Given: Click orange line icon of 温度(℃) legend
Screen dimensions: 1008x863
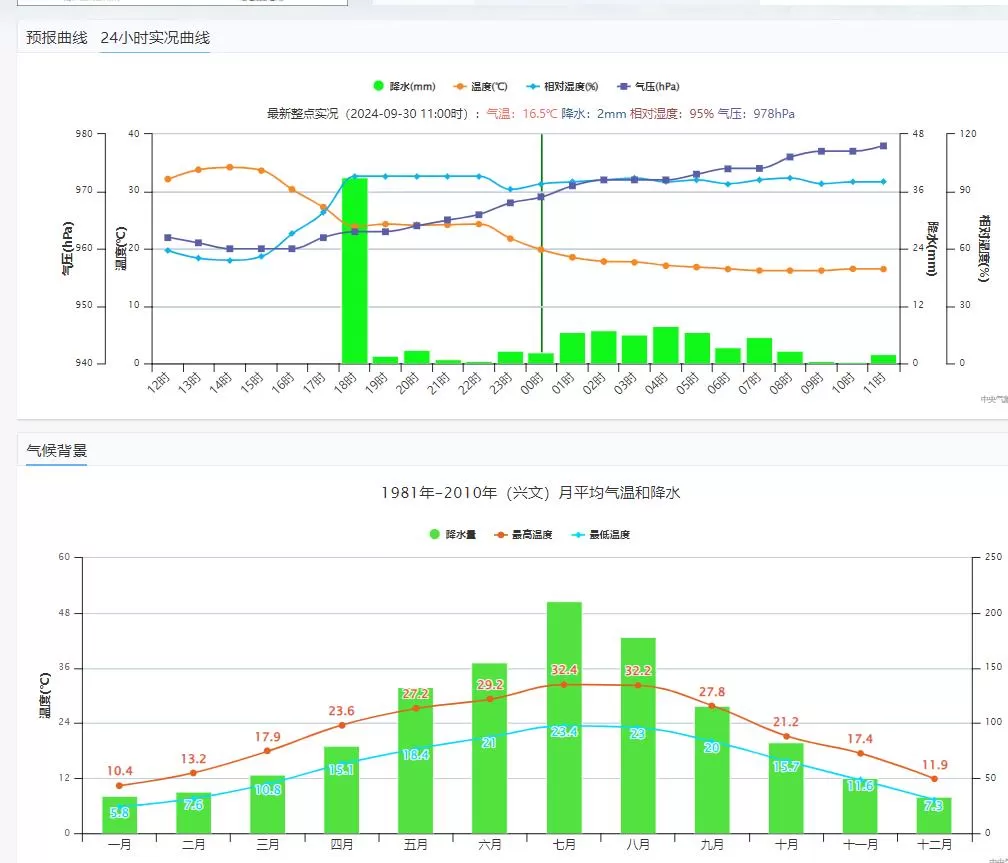Looking at the screenshot, I should (x=460, y=87).
